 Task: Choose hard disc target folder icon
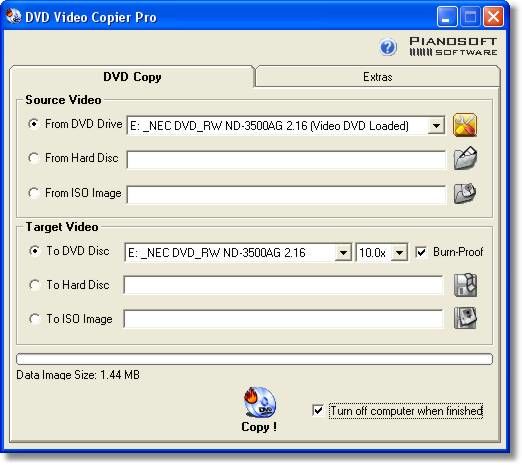pyautogui.click(x=465, y=285)
